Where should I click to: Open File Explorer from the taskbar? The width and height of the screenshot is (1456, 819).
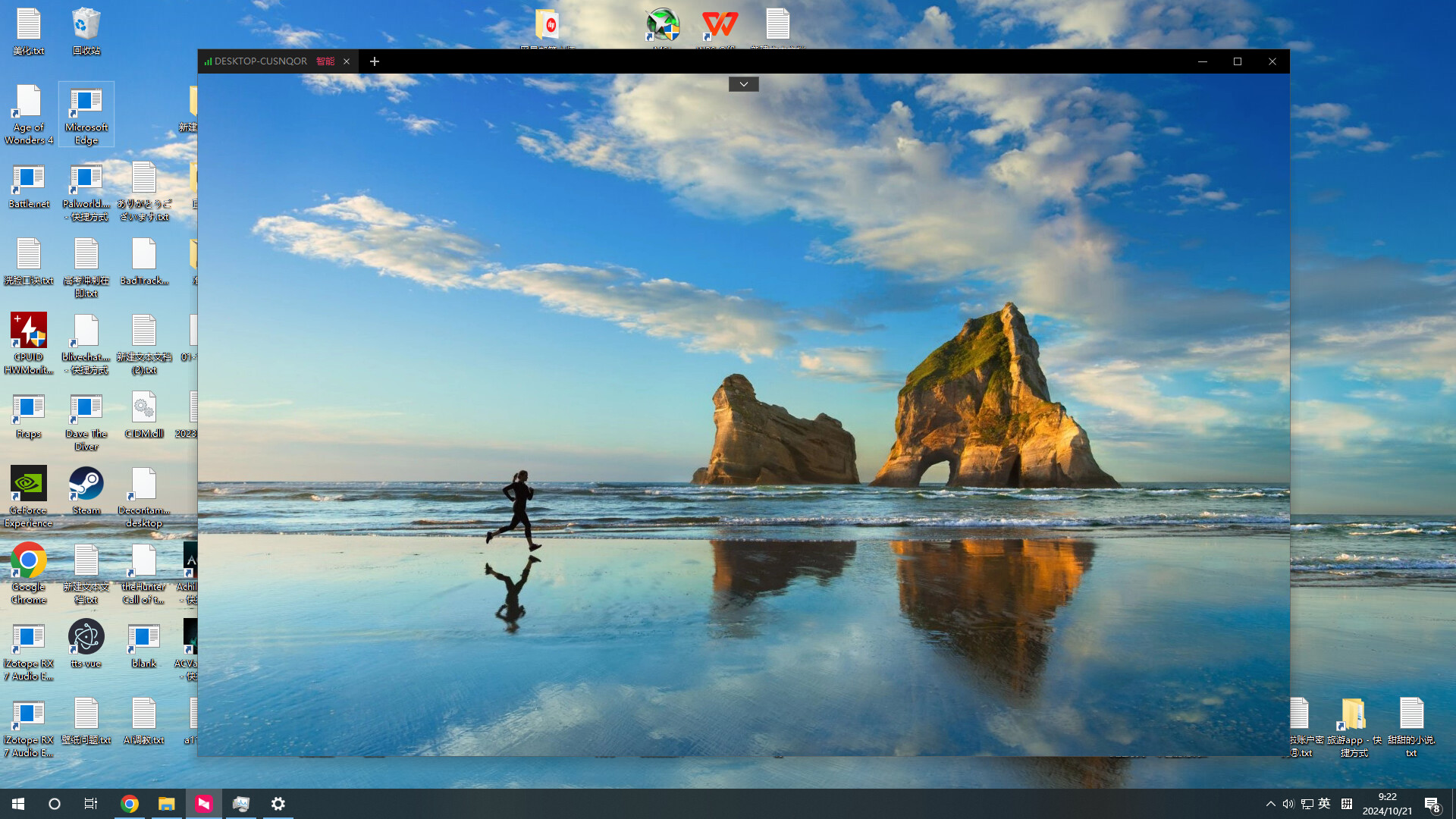tap(166, 803)
